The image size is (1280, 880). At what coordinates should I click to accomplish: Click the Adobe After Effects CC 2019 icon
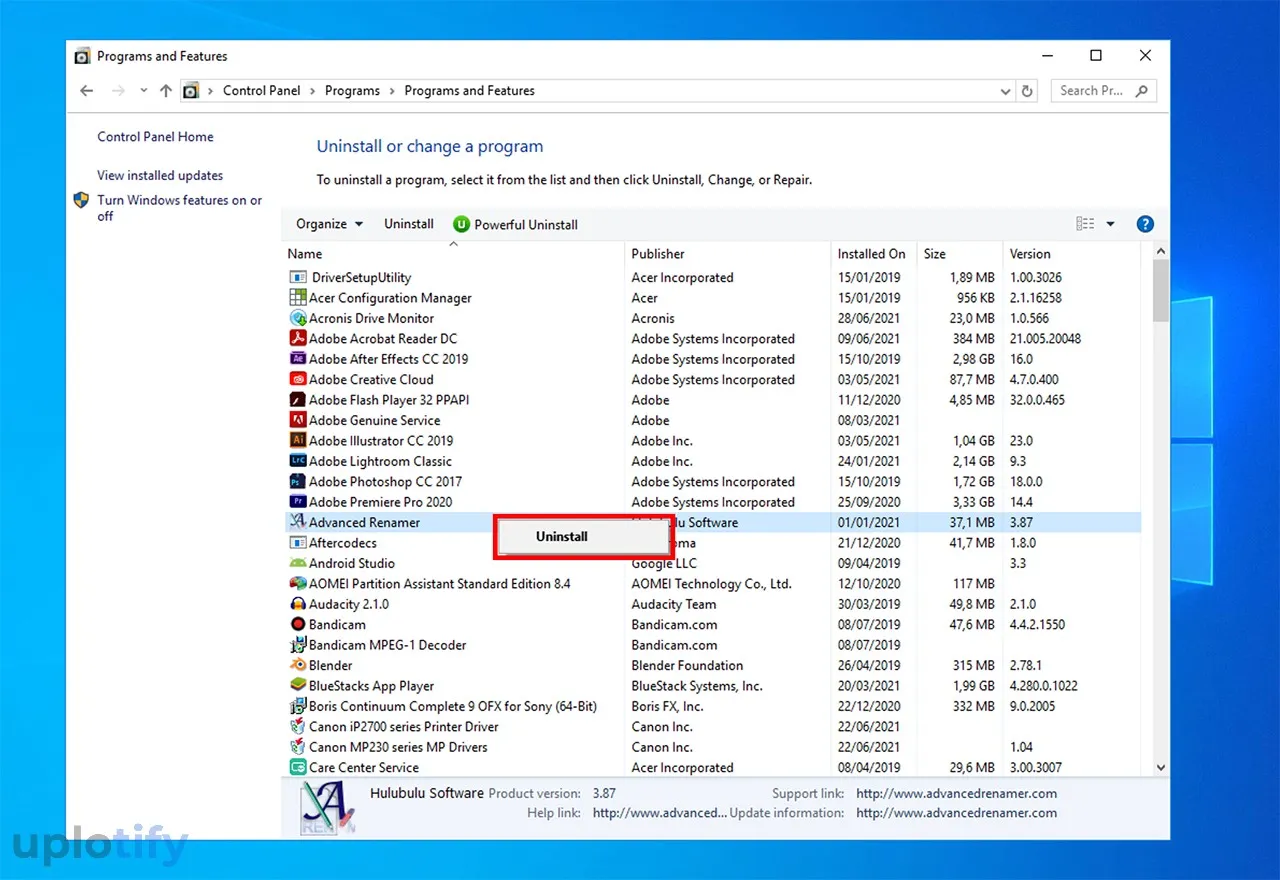click(x=297, y=359)
